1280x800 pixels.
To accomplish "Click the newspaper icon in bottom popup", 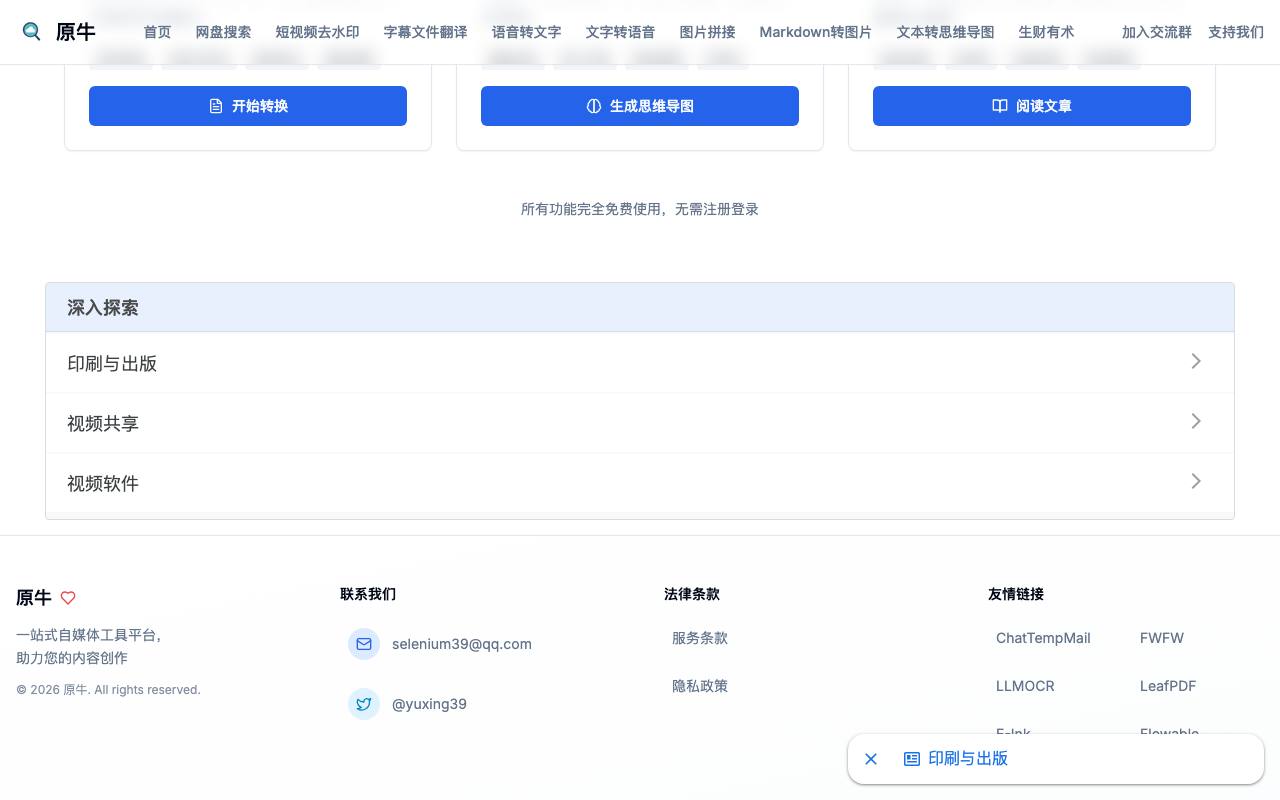I will [912, 759].
